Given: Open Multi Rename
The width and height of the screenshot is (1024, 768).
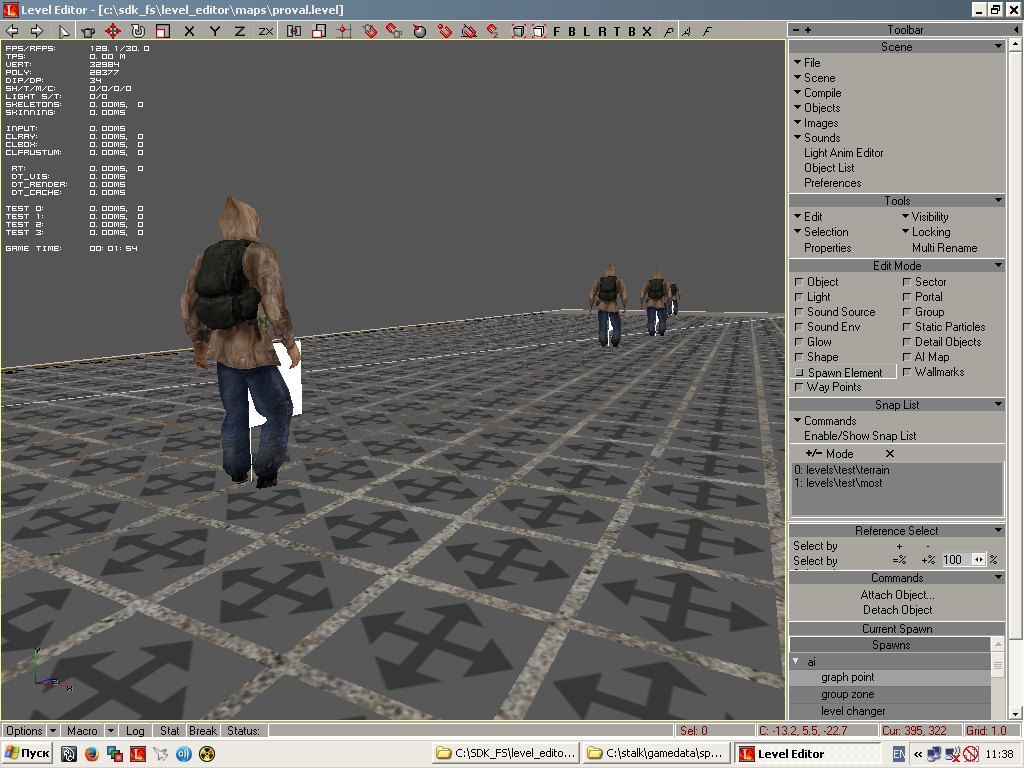Looking at the screenshot, I should coord(944,248).
